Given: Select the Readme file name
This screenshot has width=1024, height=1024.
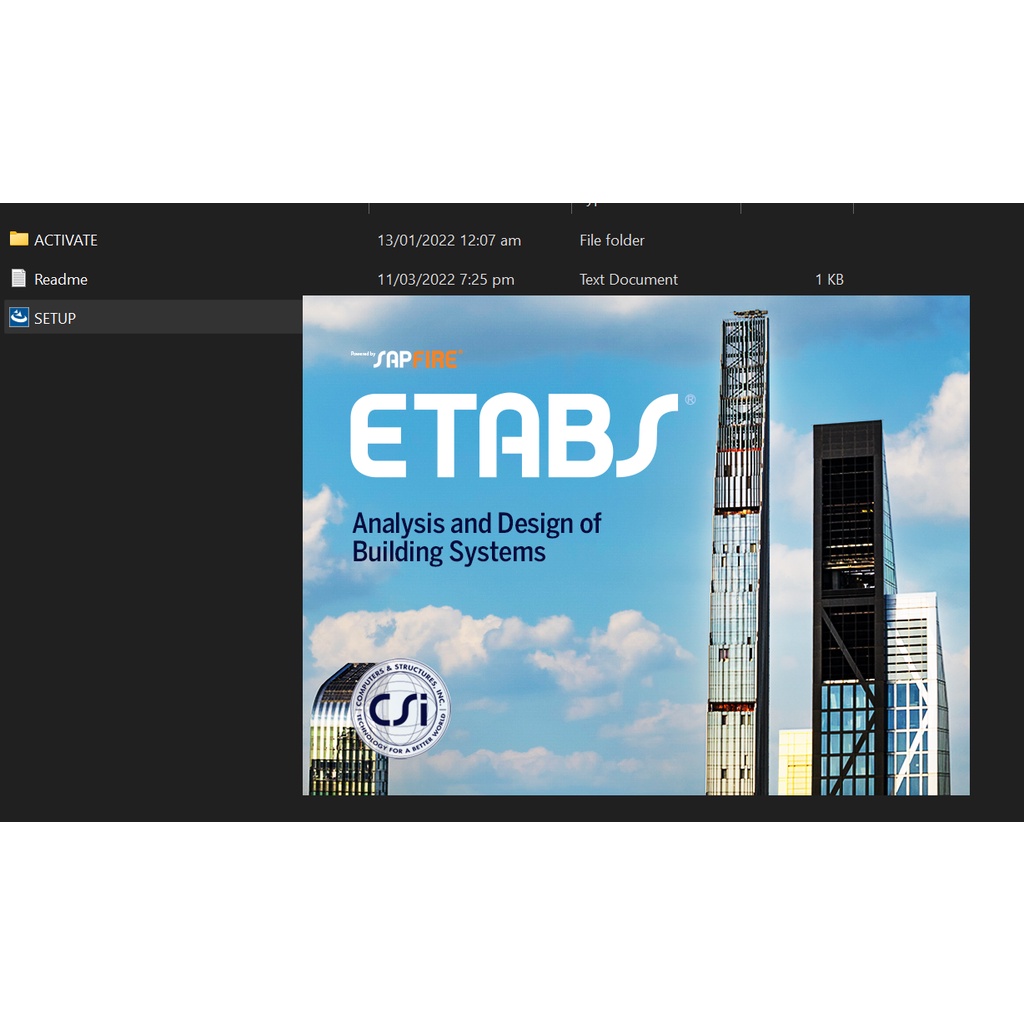Looking at the screenshot, I should (x=61, y=280).
